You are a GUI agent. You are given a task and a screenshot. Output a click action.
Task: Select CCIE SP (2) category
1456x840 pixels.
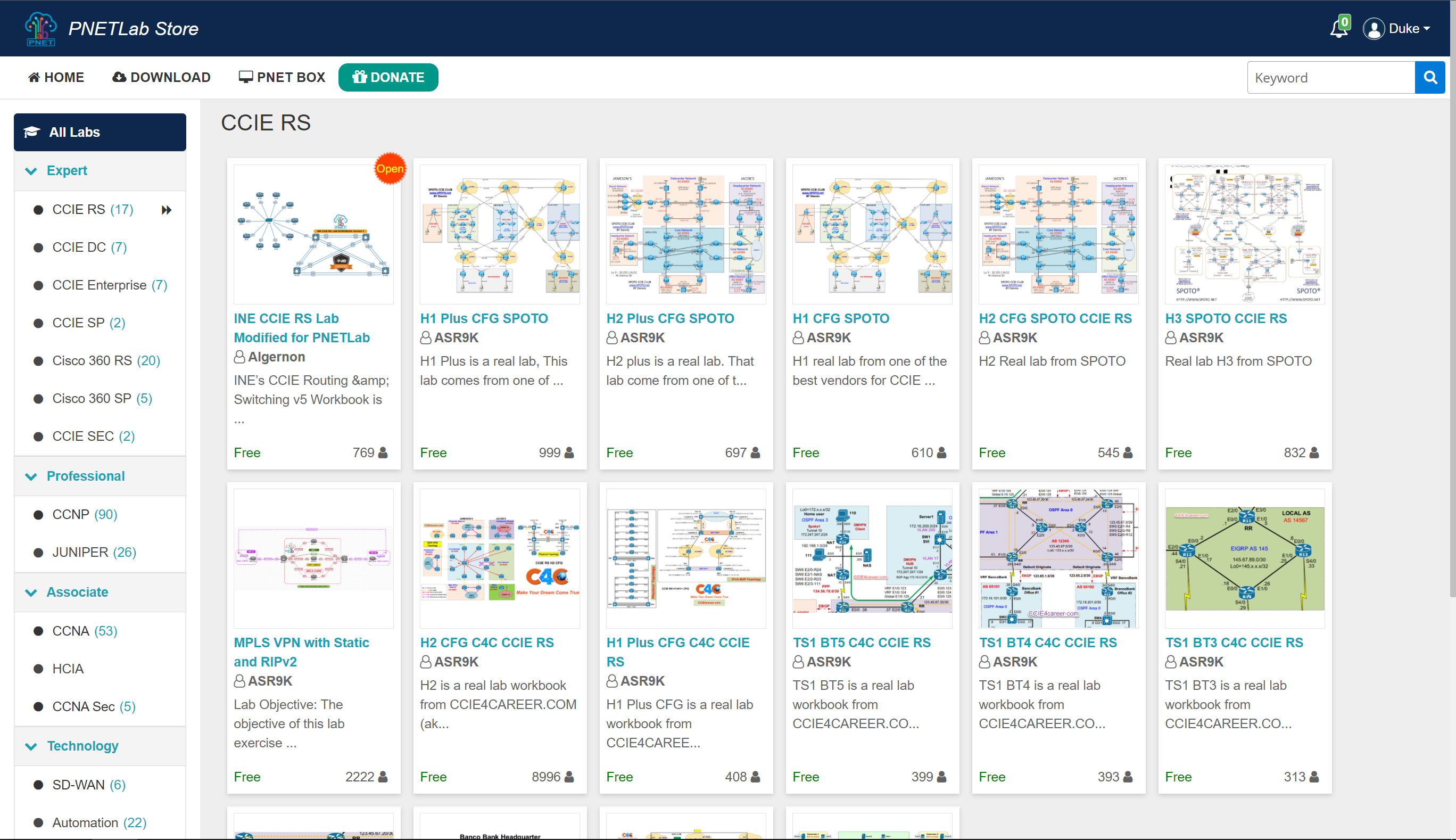(88, 323)
